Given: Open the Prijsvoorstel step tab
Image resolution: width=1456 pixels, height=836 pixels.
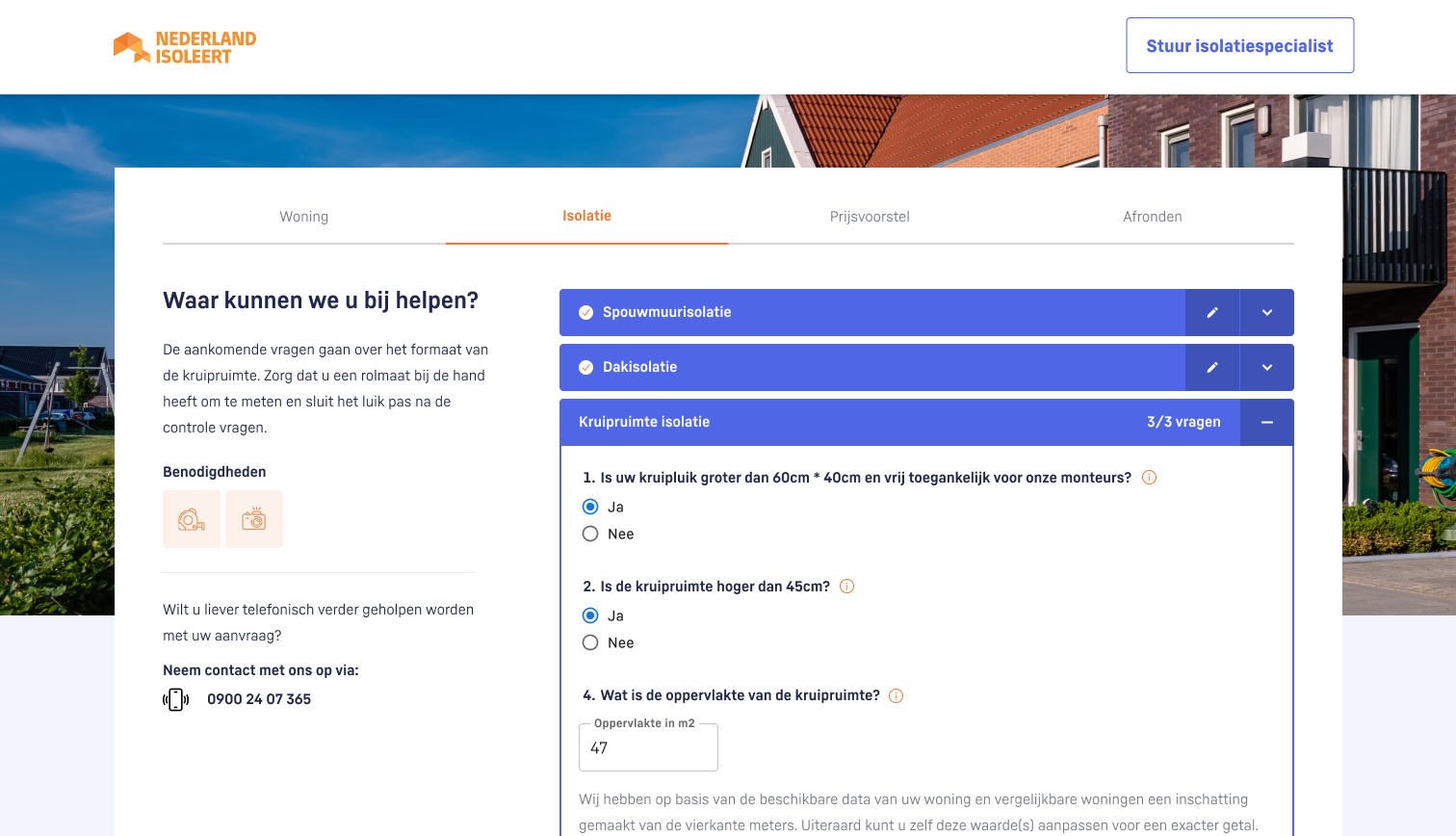Looking at the screenshot, I should click(x=870, y=217).
